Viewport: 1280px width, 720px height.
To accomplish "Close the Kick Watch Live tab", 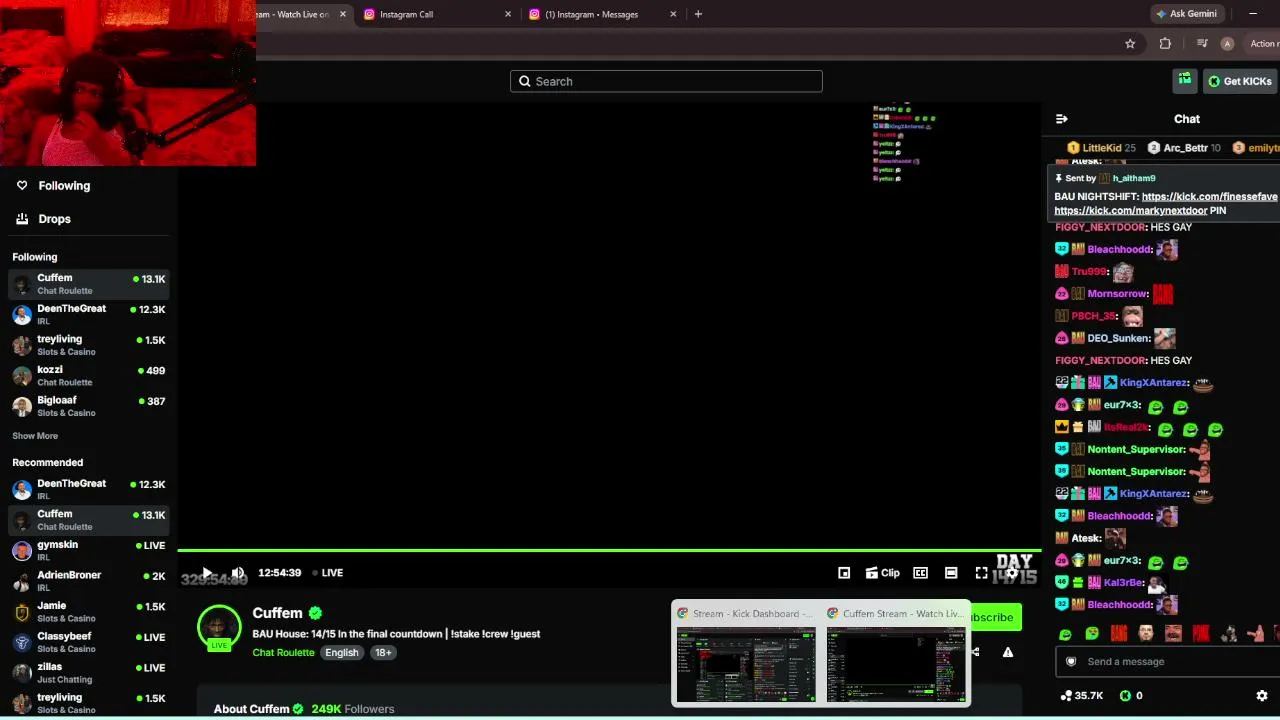I will pos(343,14).
